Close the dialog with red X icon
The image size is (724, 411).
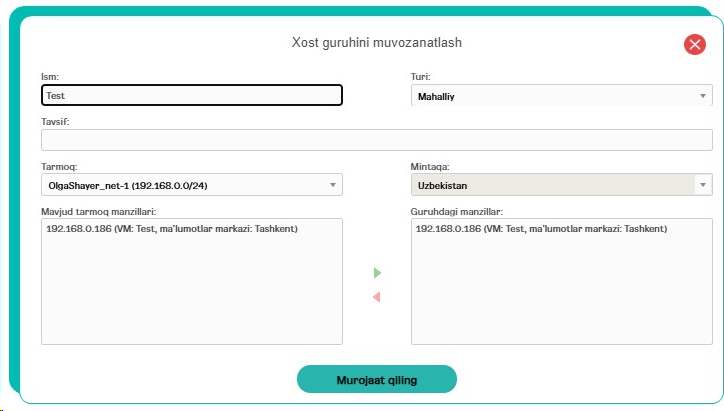coord(694,45)
